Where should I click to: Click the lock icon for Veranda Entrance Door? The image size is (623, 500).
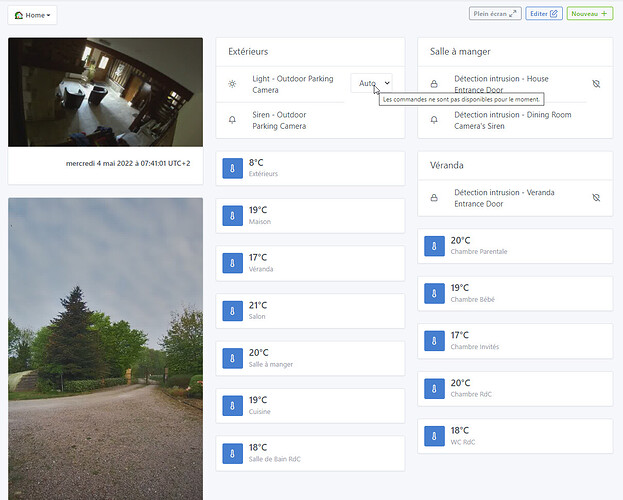[x=434, y=198]
